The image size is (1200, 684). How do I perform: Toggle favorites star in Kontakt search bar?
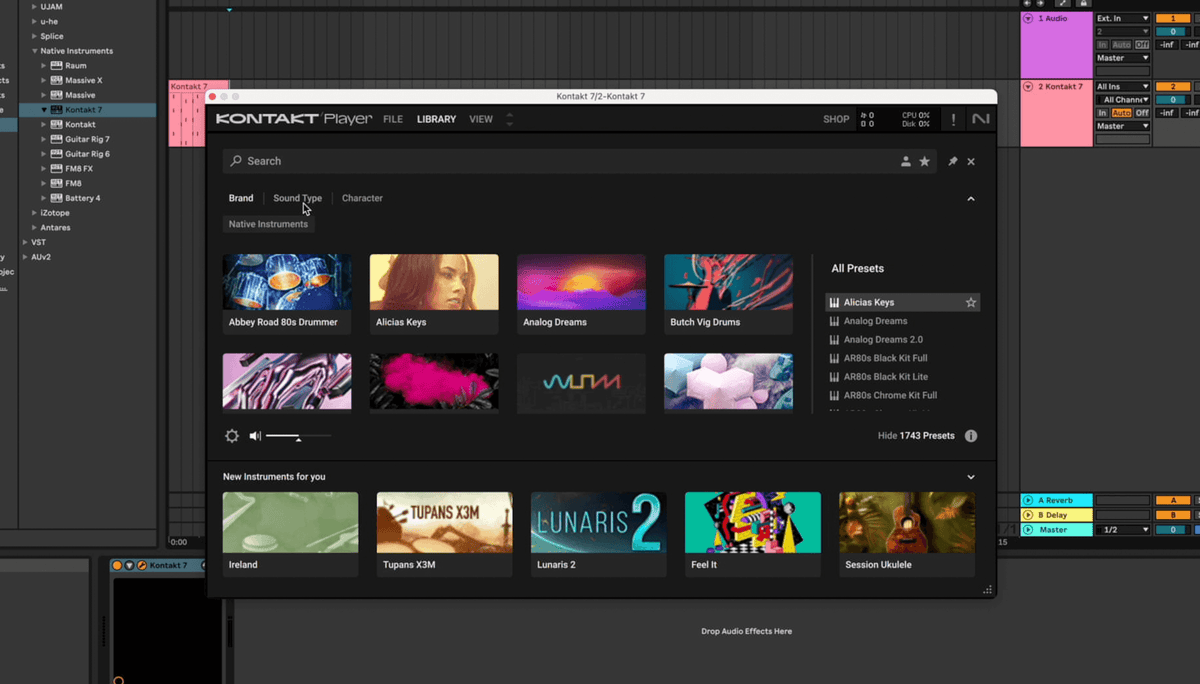[925, 161]
